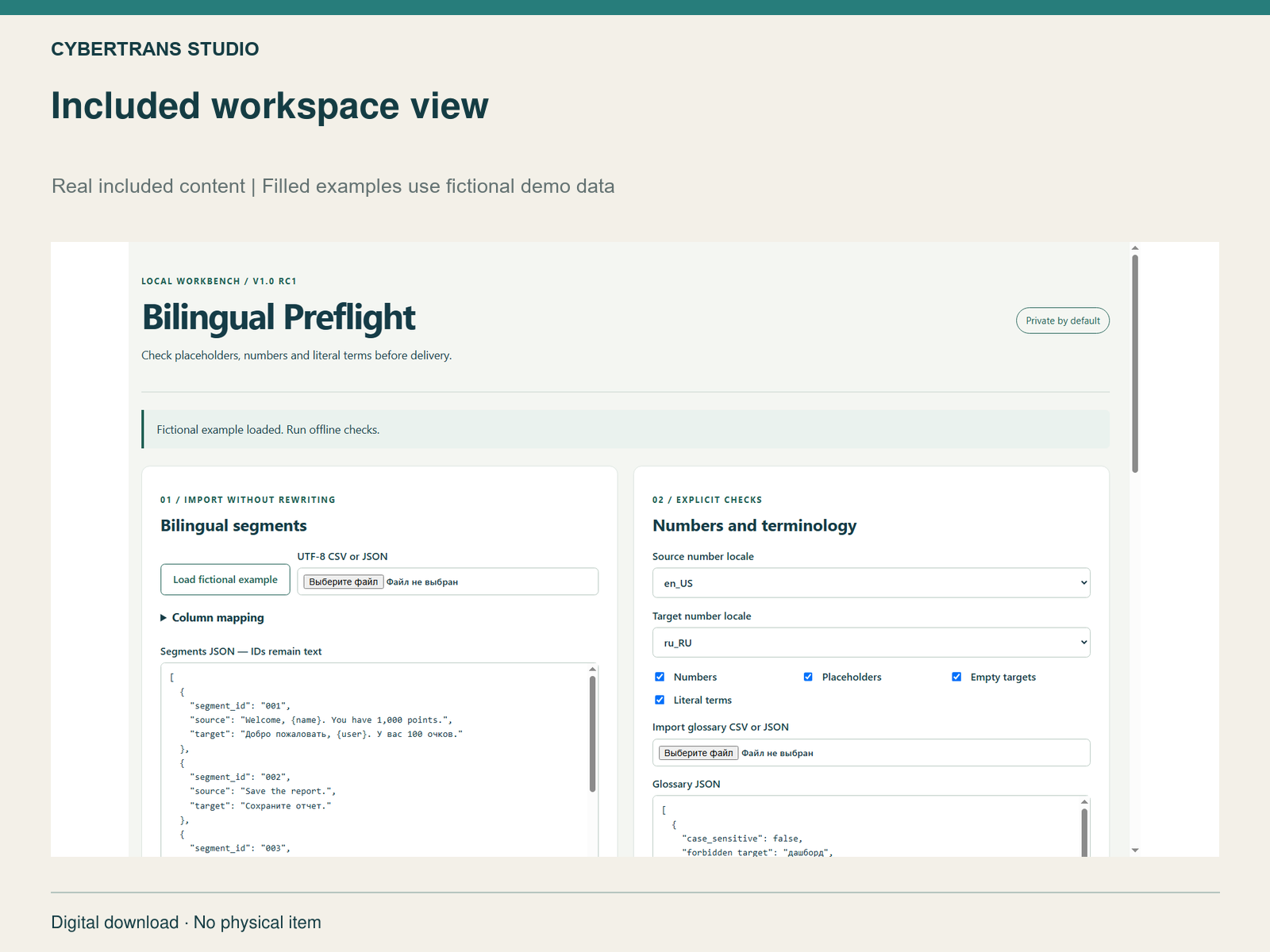Image resolution: width=1270 pixels, height=952 pixels.
Task: Click the Segments JSON scrollbar thumb
Action: (592, 734)
